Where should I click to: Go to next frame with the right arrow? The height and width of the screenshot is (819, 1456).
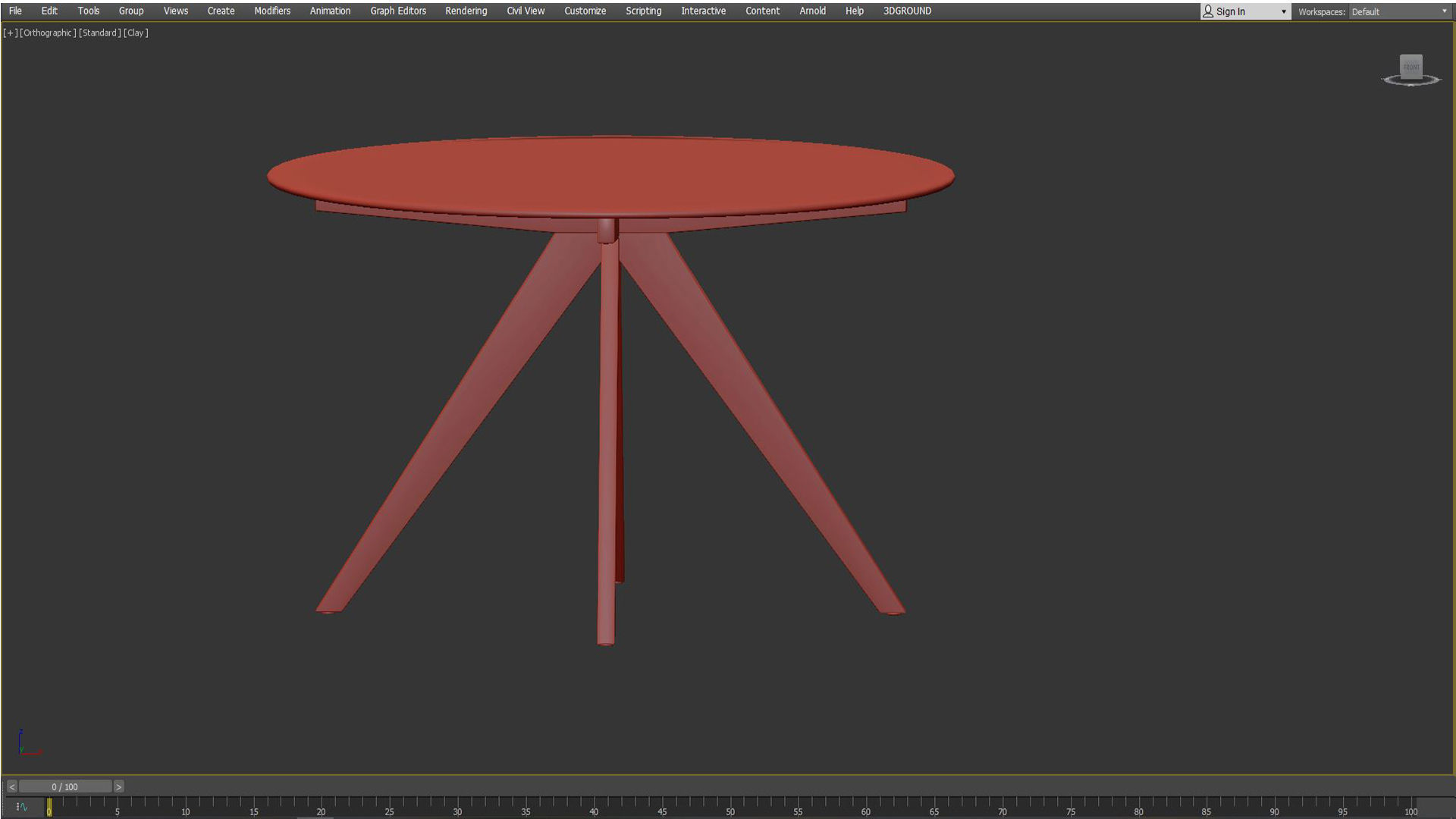(x=118, y=787)
